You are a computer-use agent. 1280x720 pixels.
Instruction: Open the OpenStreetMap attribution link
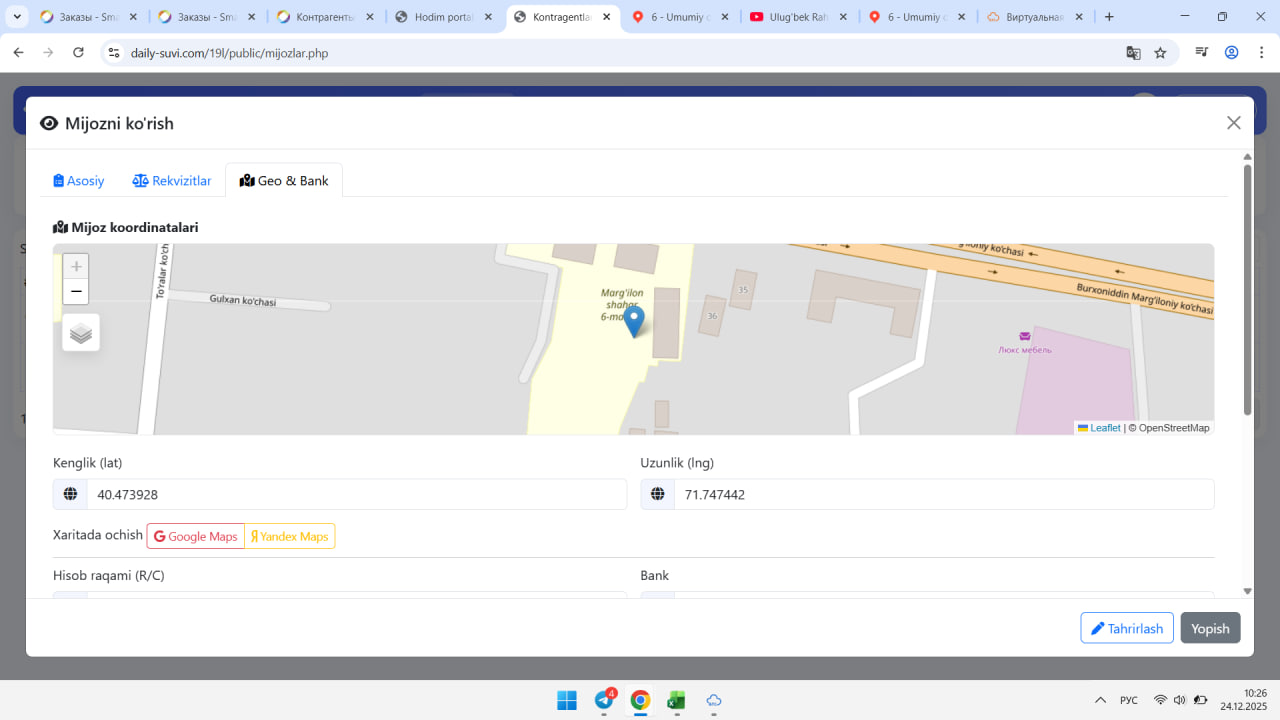click(x=1173, y=428)
